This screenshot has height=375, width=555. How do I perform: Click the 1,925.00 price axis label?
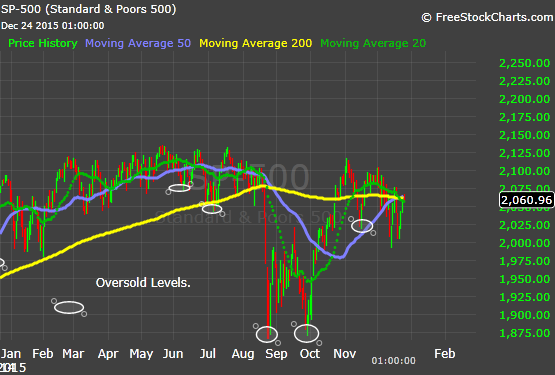coord(525,297)
